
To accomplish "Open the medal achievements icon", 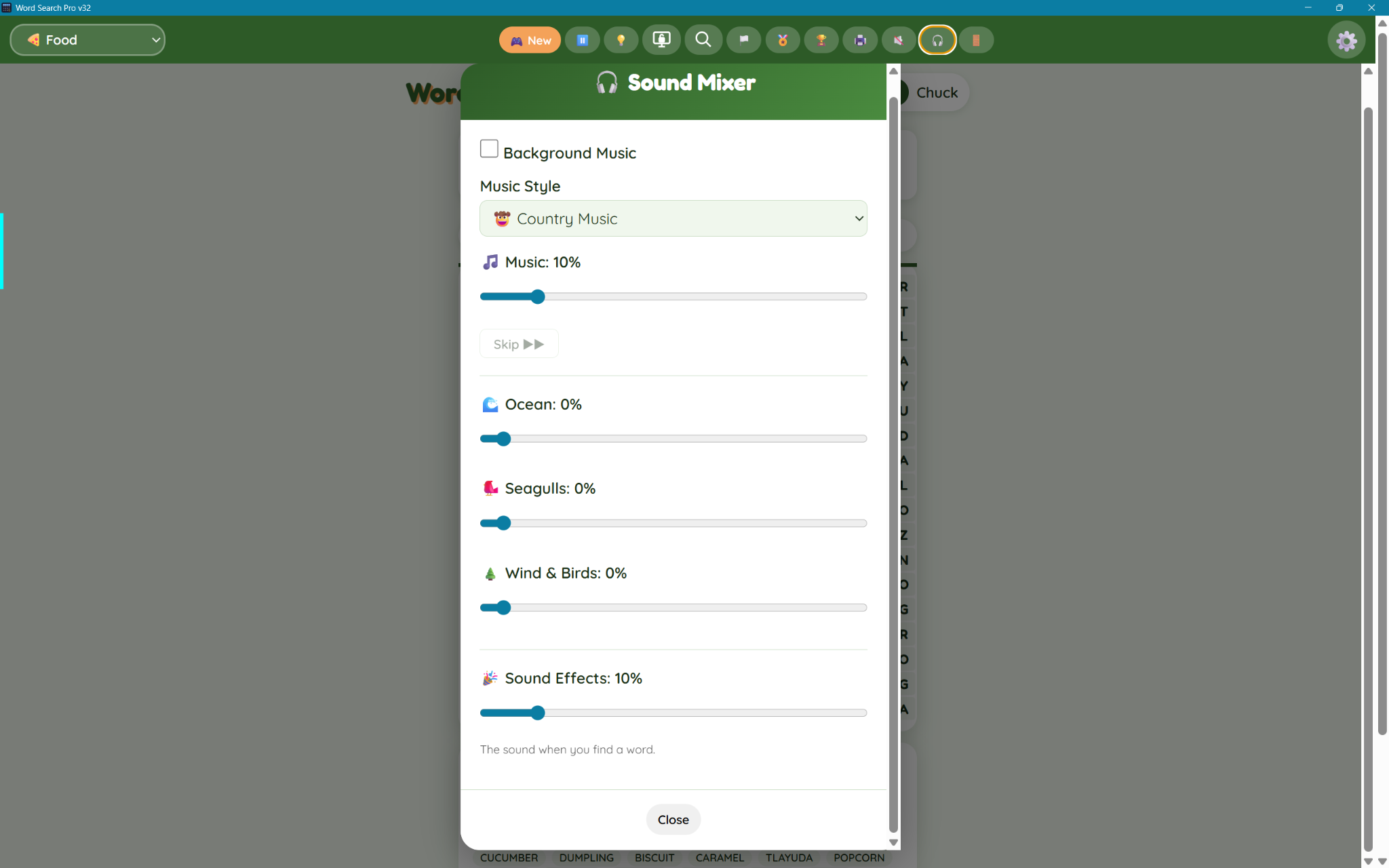I will [x=783, y=40].
